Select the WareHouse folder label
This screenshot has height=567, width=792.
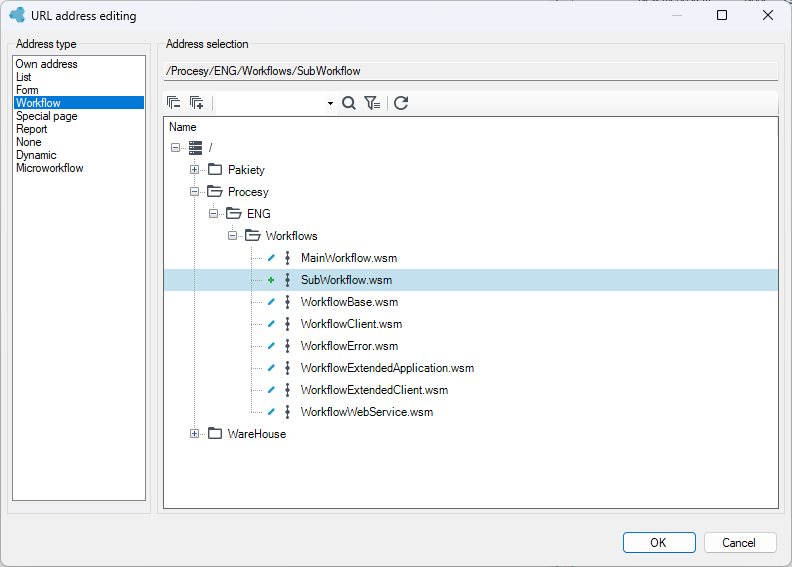coord(257,434)
